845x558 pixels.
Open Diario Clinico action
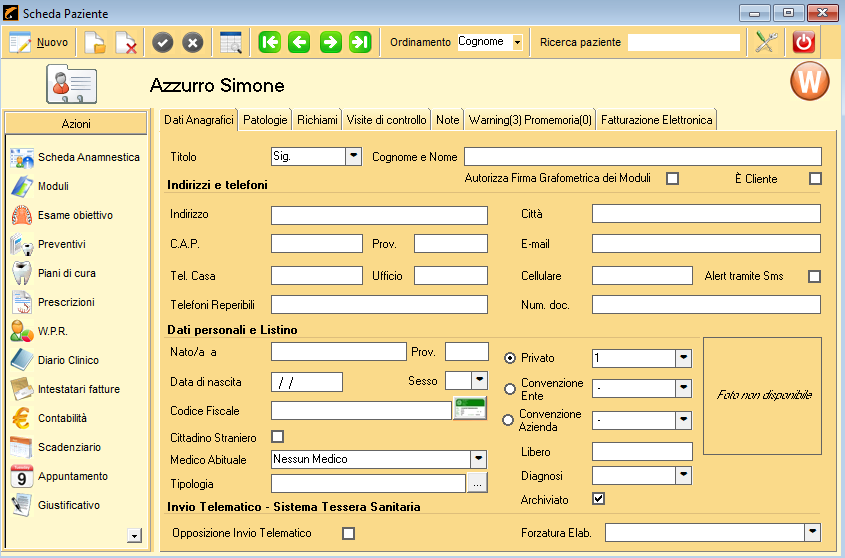pyautogui.click(x=54, y=361)
